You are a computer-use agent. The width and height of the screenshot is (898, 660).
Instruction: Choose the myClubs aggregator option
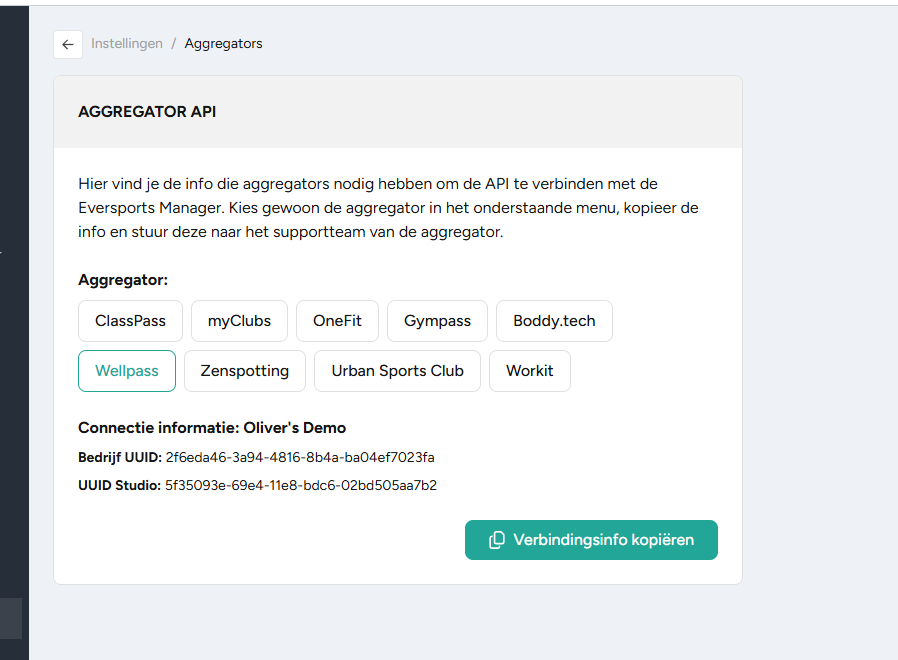click(239, 321)
